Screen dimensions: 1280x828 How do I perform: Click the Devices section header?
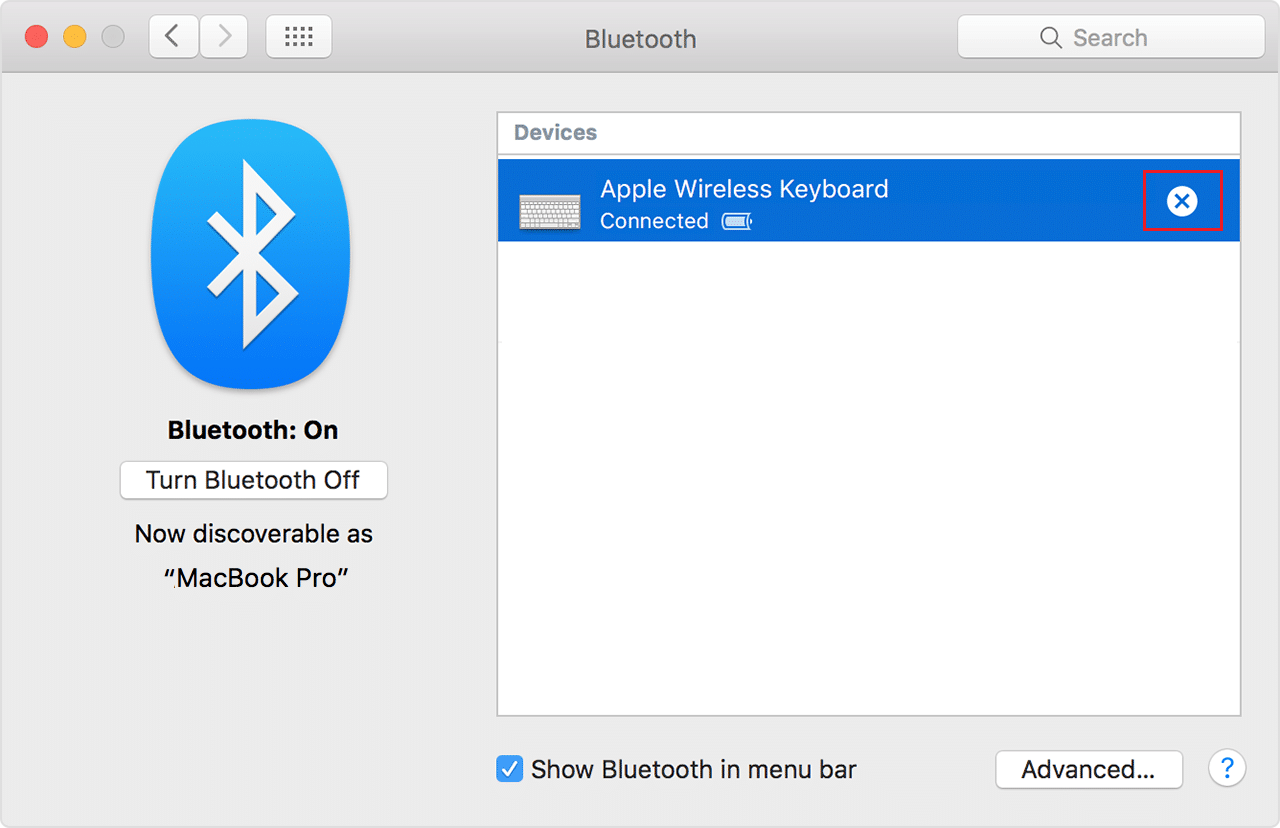(554, 132)
